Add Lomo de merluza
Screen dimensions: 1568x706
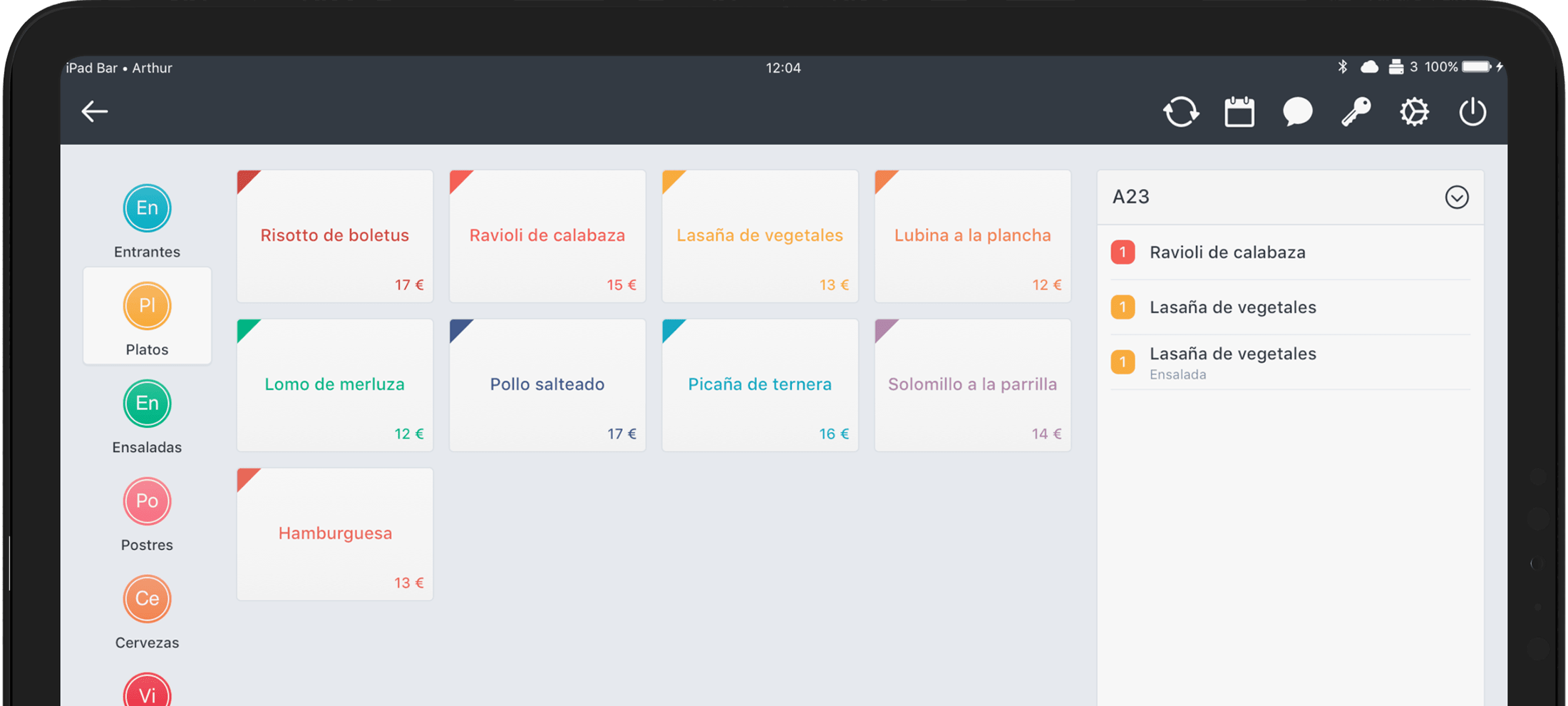pos(335,385)
